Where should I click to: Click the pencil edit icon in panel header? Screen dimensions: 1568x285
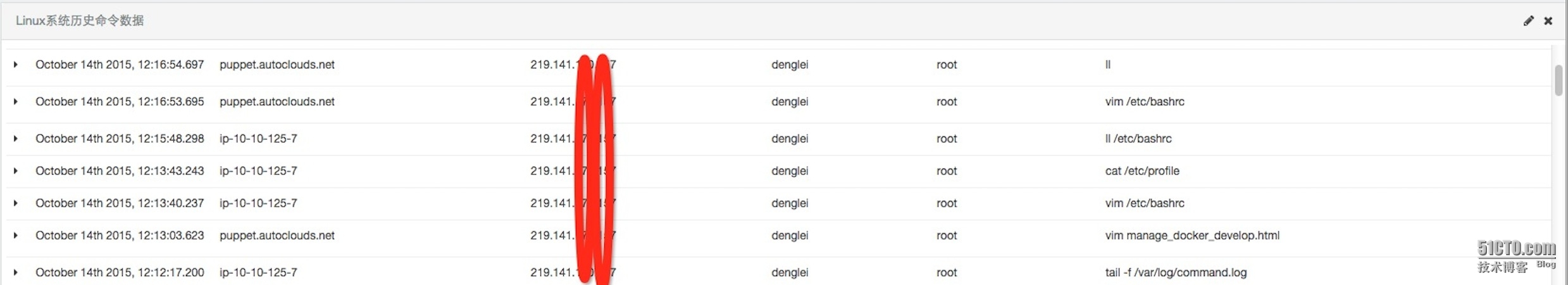click(1528, 21)
